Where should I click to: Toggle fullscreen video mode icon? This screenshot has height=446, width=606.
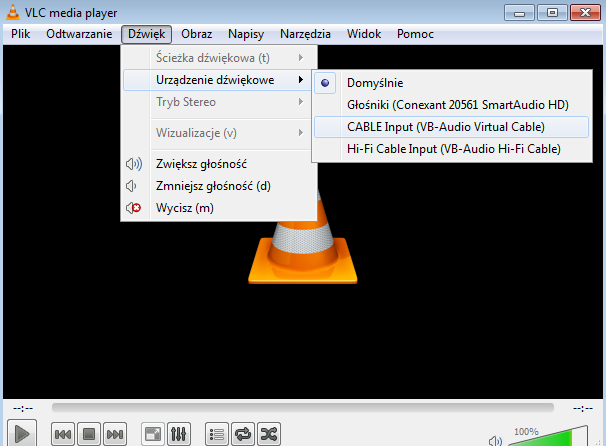(153, 434)
